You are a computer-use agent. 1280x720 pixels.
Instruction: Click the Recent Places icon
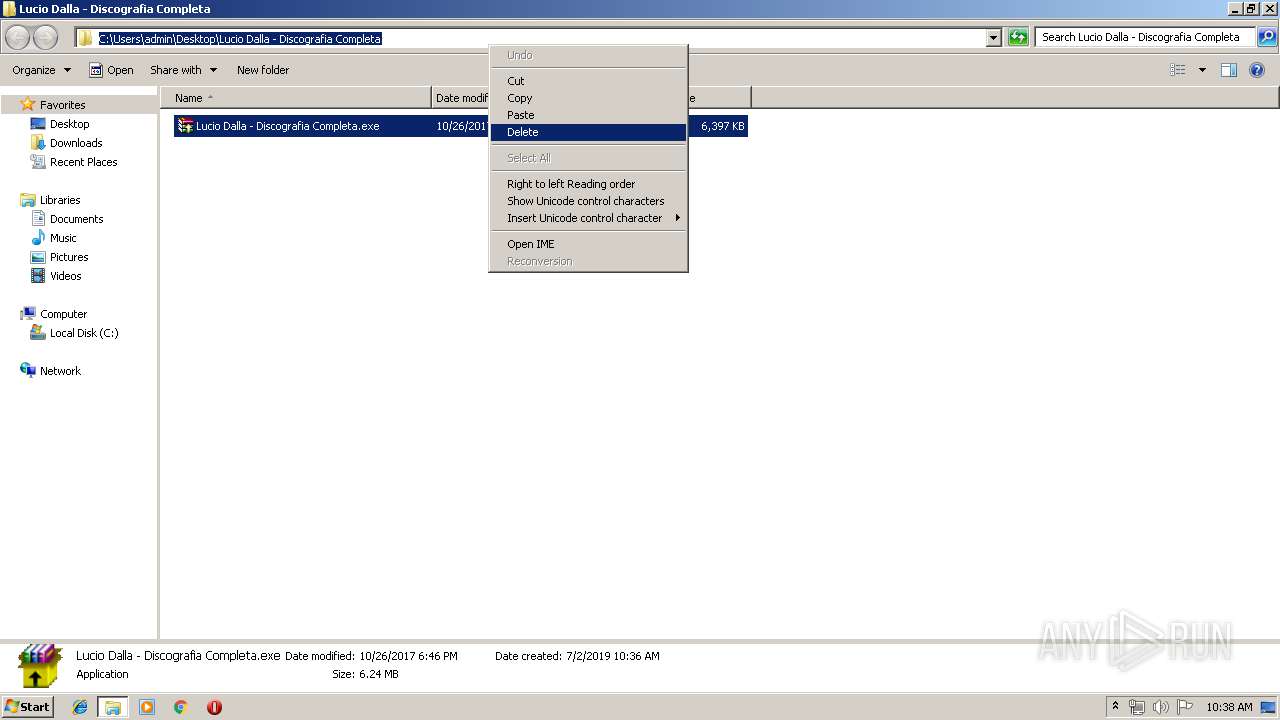[38, 162]
